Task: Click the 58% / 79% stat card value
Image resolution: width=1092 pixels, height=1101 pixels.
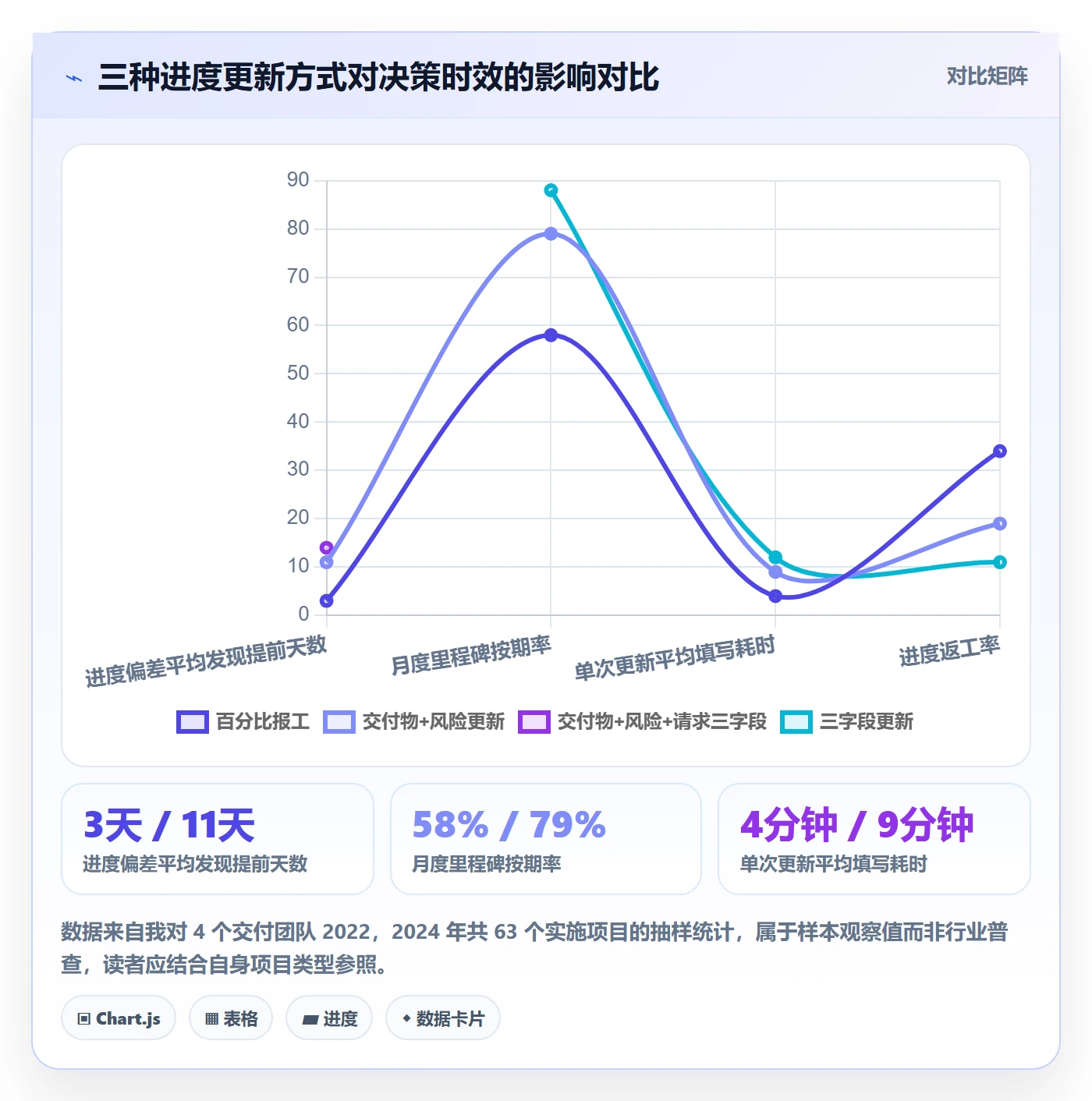Action: pyautogui.click(x=509, y=825)
